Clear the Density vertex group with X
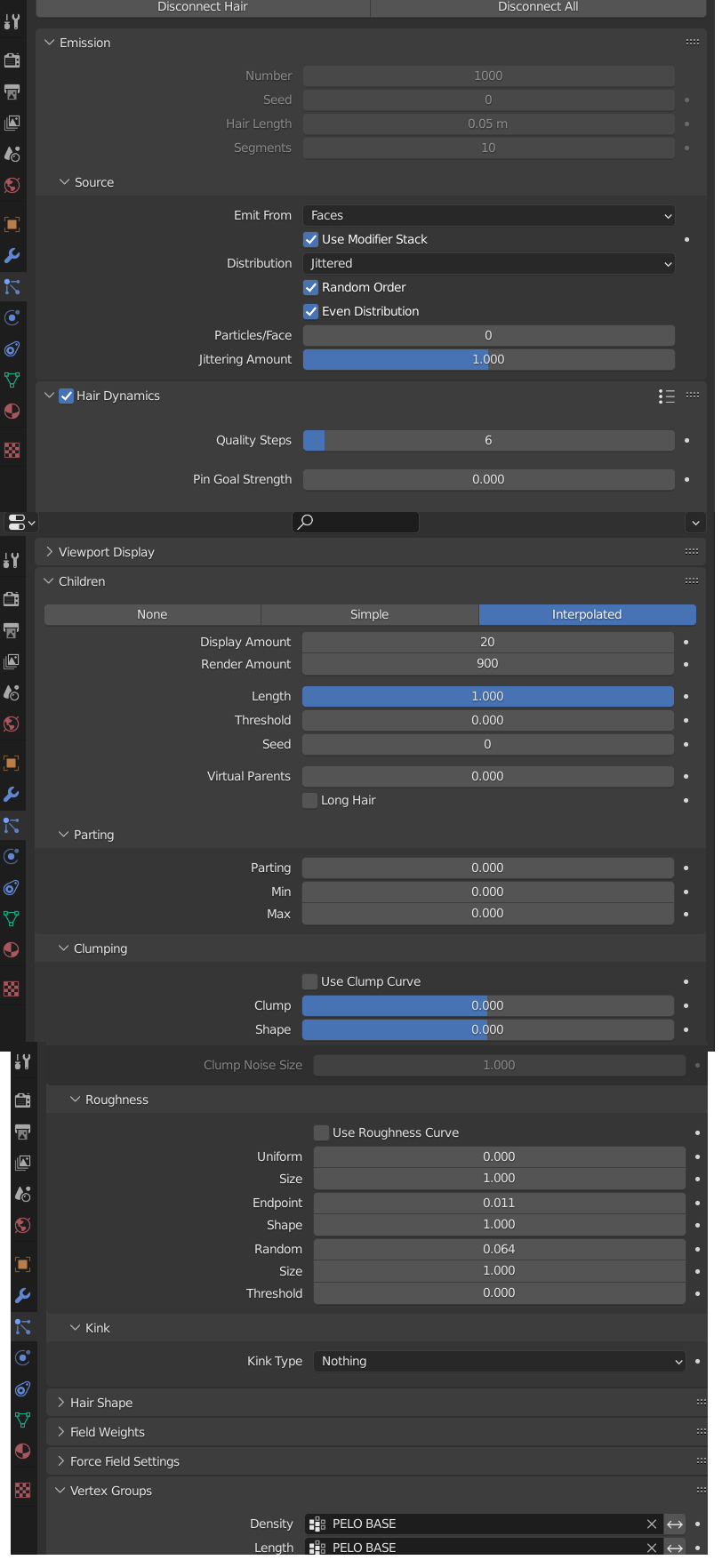The width and height of the screenshot is (722, 1568). pos(652,1524)
